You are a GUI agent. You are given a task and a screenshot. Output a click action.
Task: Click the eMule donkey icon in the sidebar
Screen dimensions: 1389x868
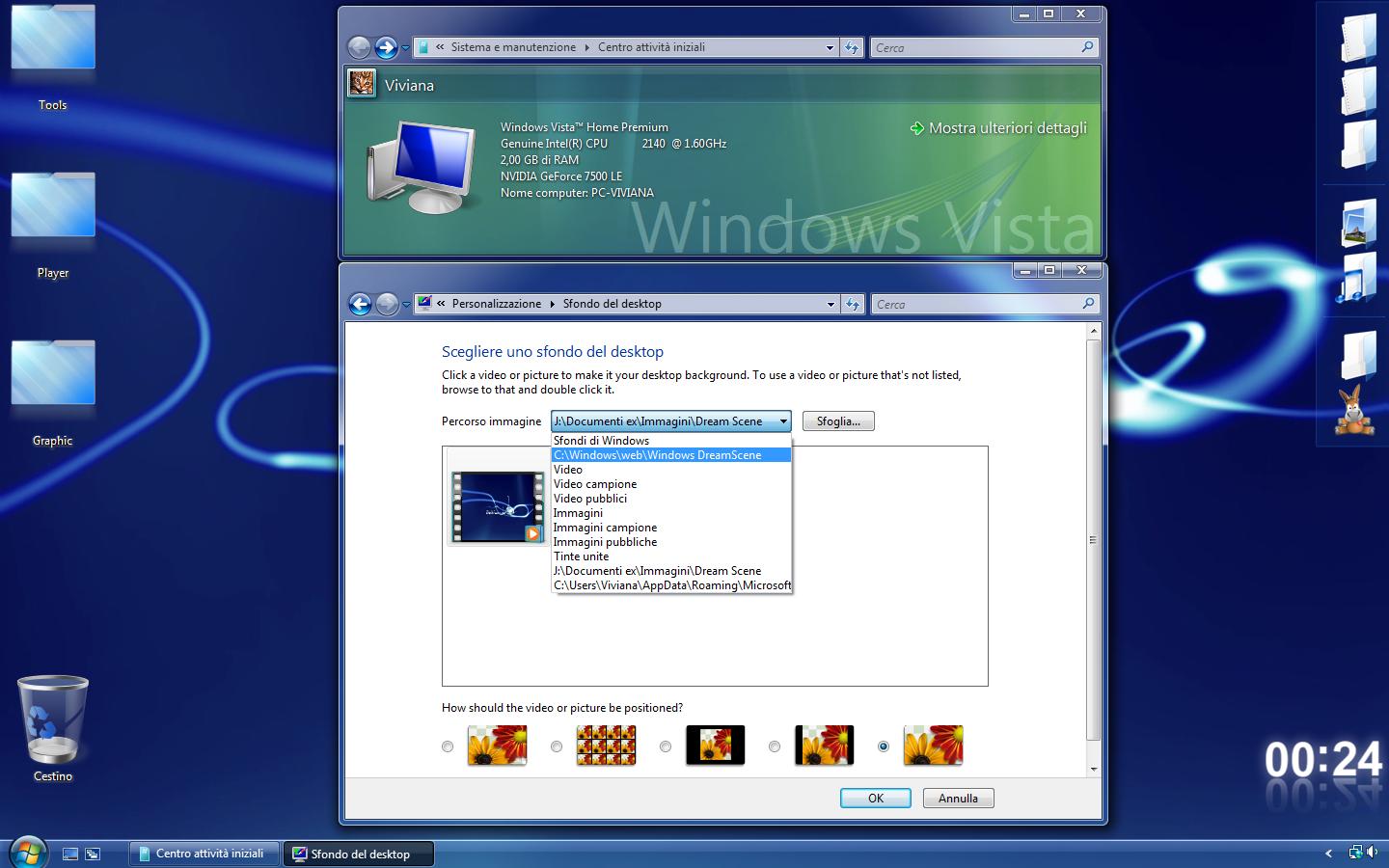pos(1354,410)
